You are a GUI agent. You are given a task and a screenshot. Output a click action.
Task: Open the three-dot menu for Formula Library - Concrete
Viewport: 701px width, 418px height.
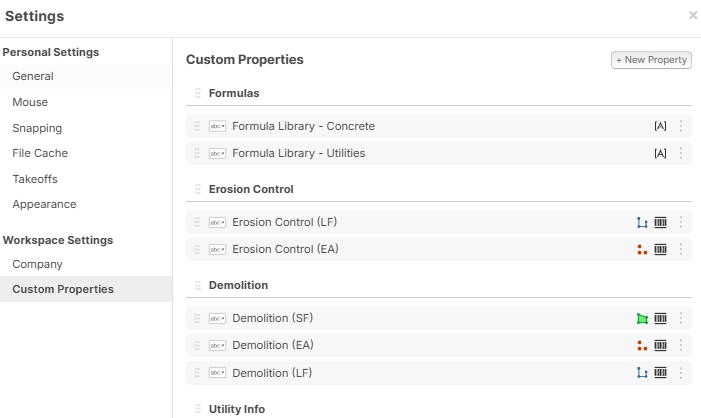click(681, 127)
